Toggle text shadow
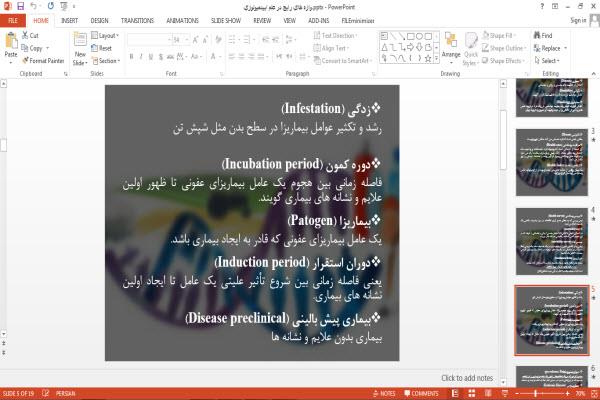Image resolution: width=600 pixels, height=400 pixels. (x=160, y=57)
